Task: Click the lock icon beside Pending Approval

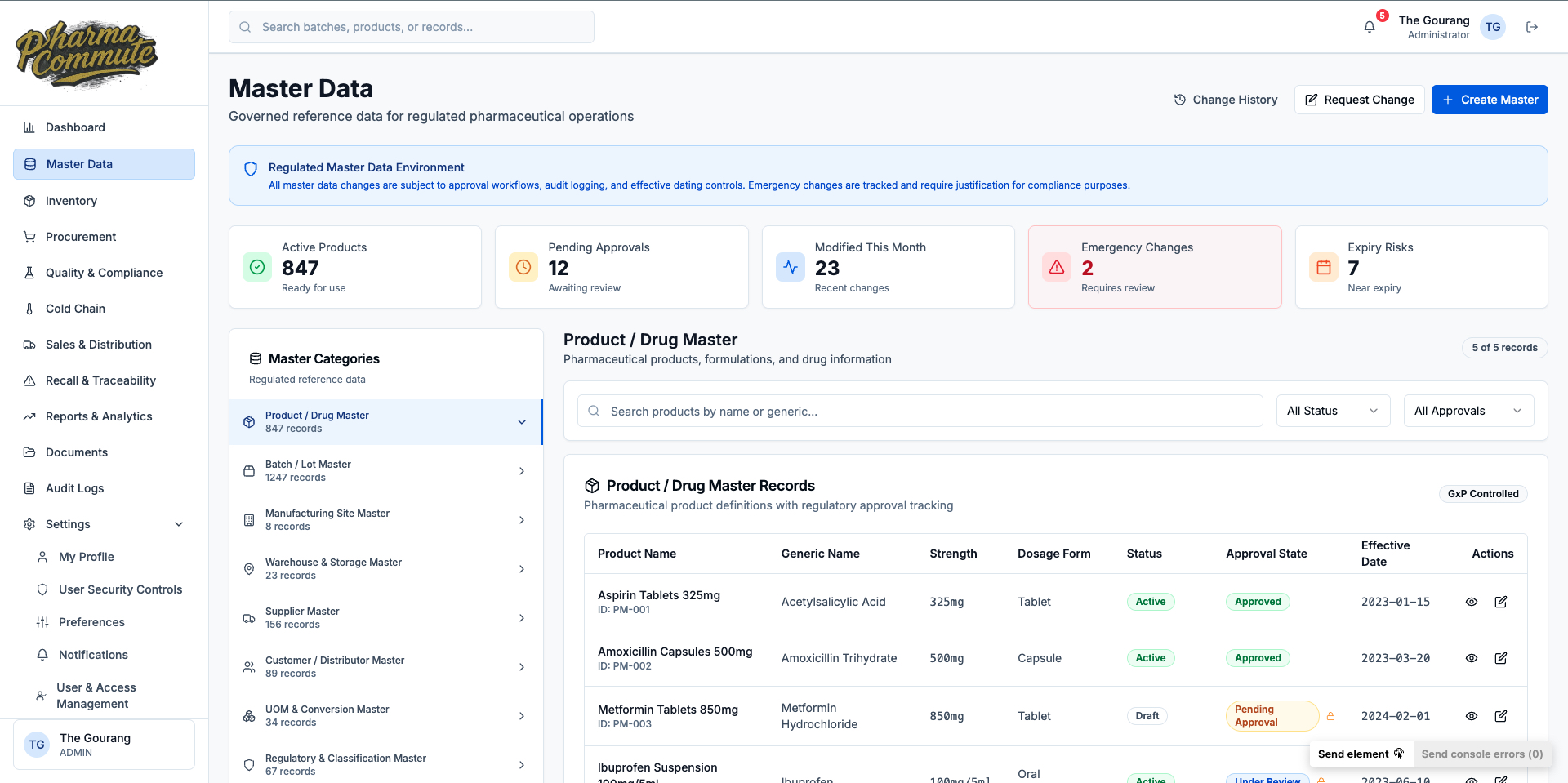Action: pos(1330,716)
